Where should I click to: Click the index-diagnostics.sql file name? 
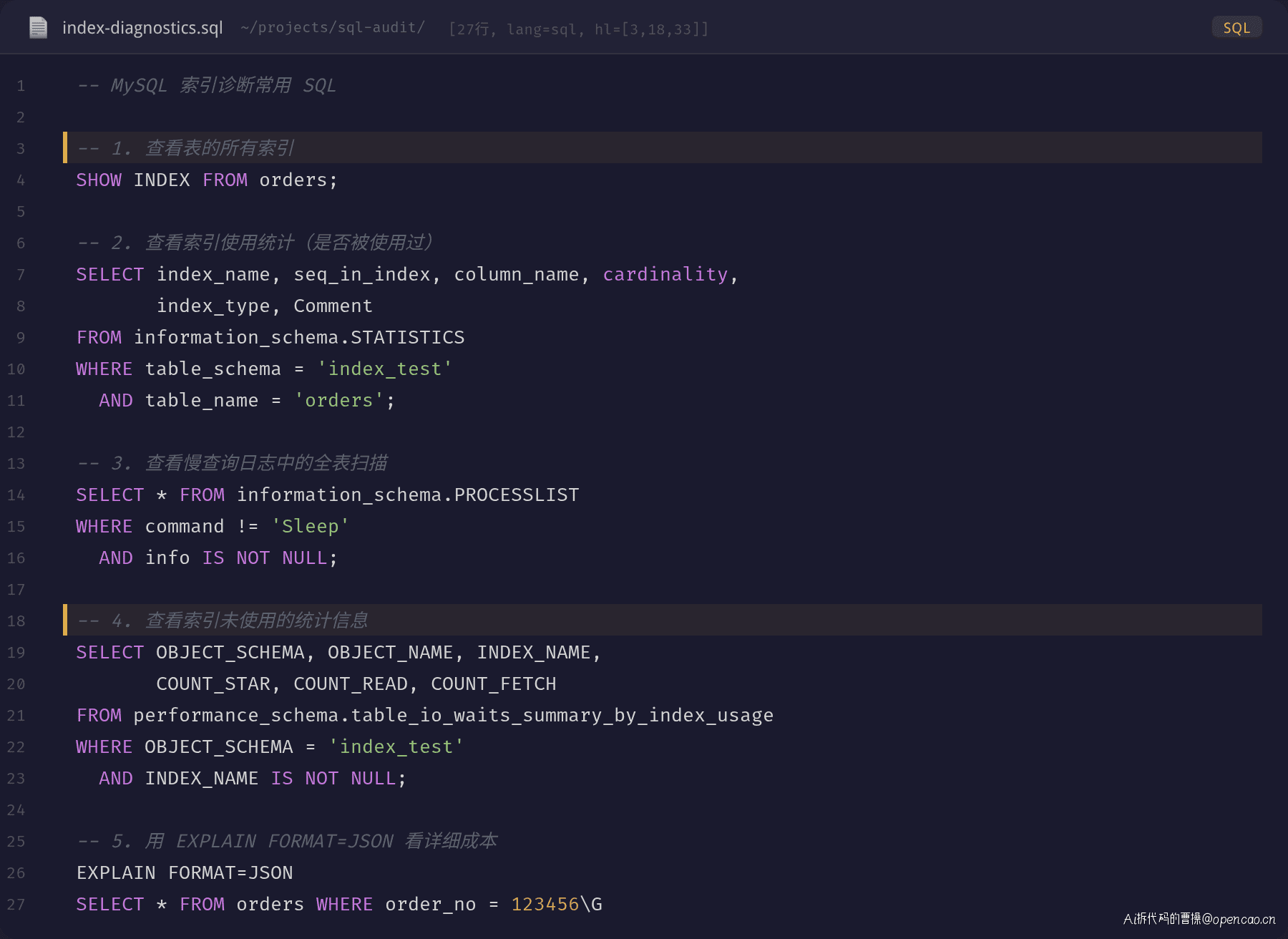tap(142, 28)
